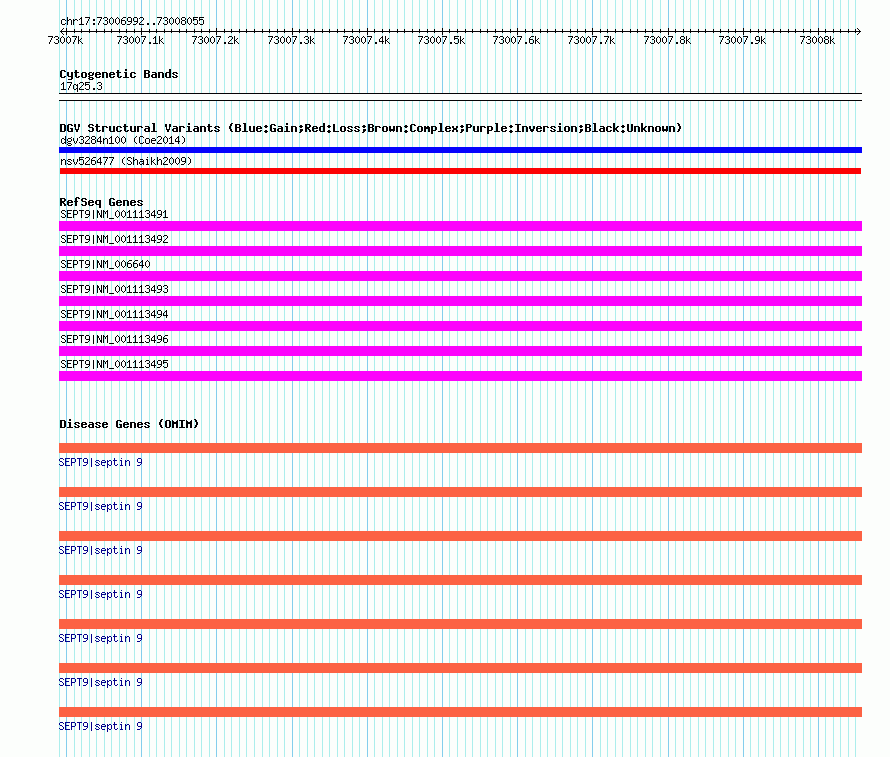890x757 pixels.
Task: Click the 73007.3k ruler tick label
Action: tap(291, 40)
